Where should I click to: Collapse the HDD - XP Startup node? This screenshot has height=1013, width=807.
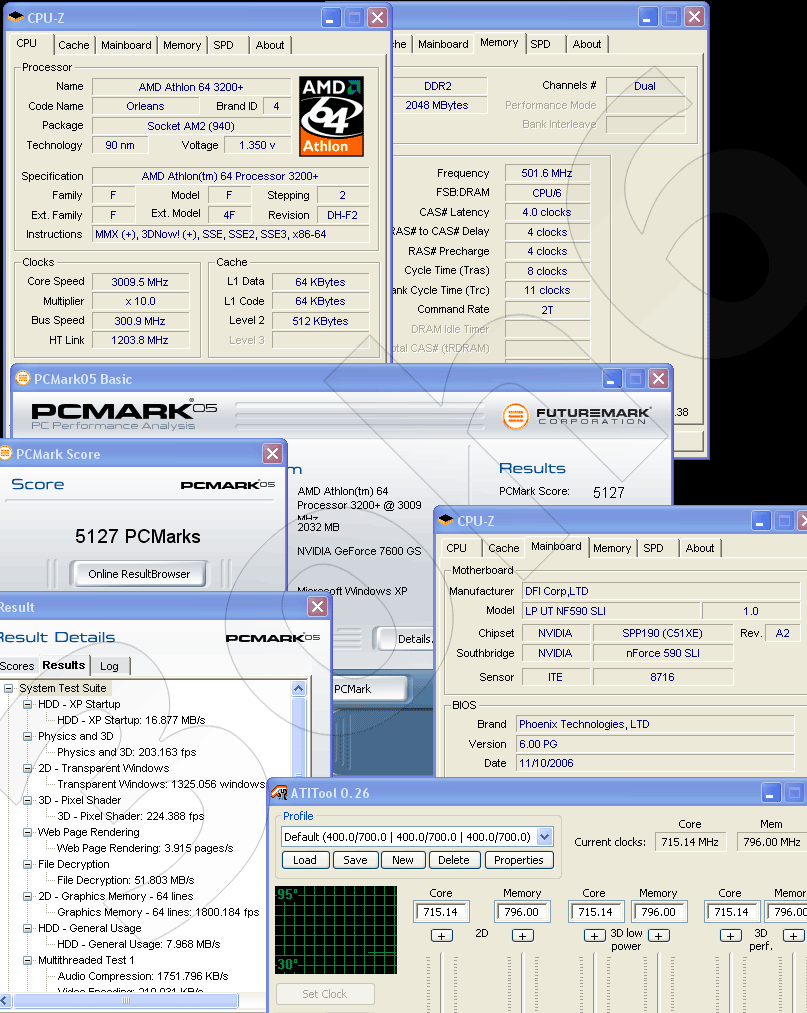27,705
